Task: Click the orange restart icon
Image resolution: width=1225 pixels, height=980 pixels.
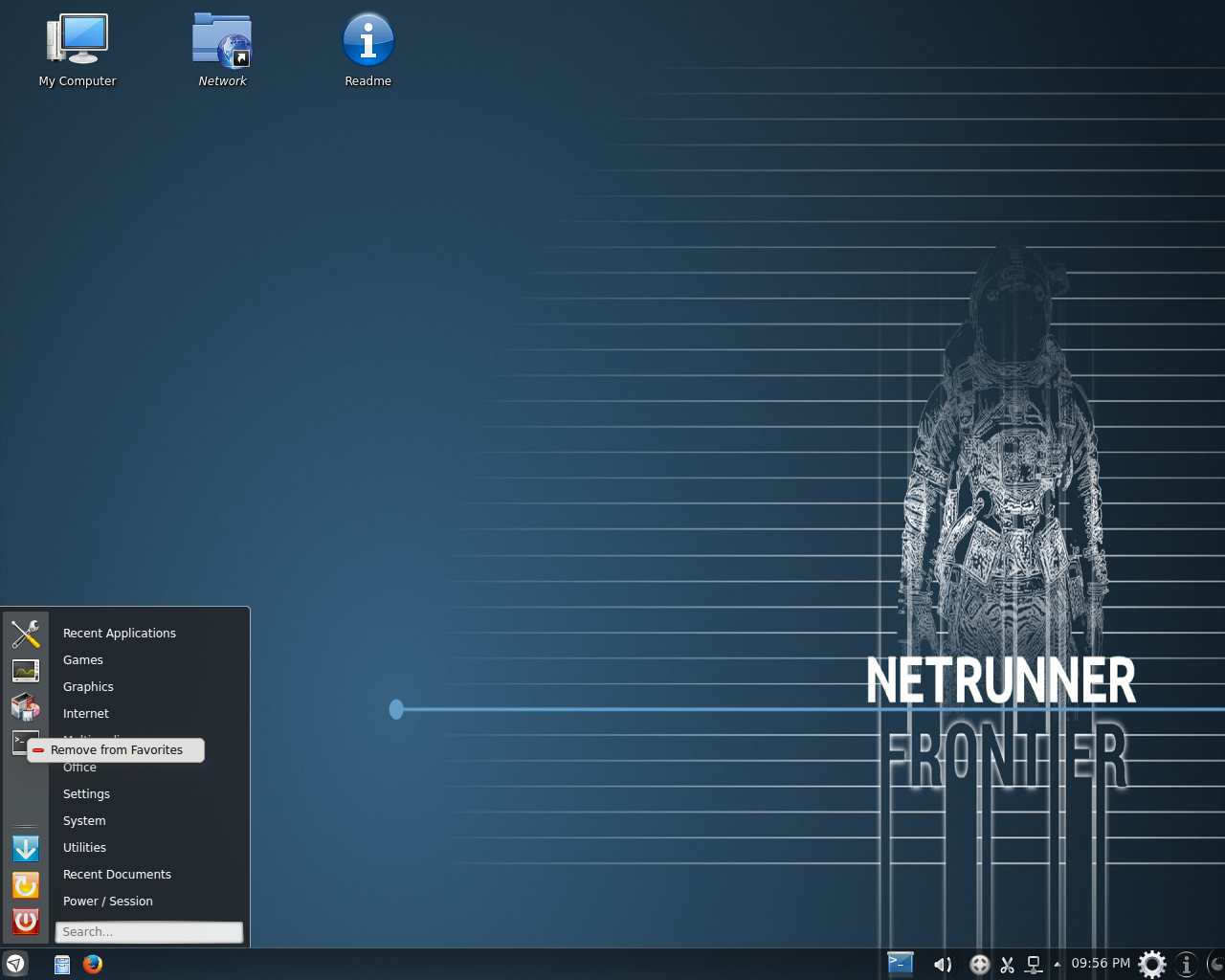Action: 26,885
